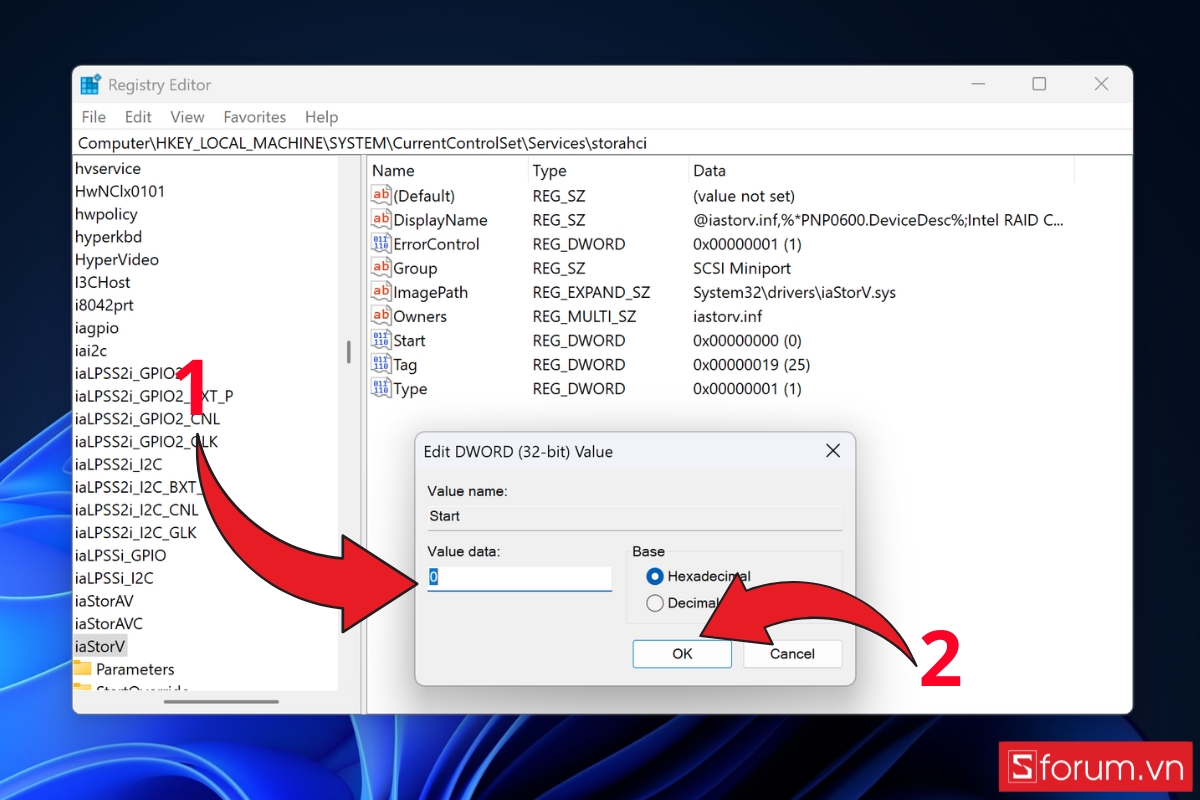The width and height of the screenshot is (1200, 800).
Task: Select the highlighted iaStorV key
Action: [100, 646]
